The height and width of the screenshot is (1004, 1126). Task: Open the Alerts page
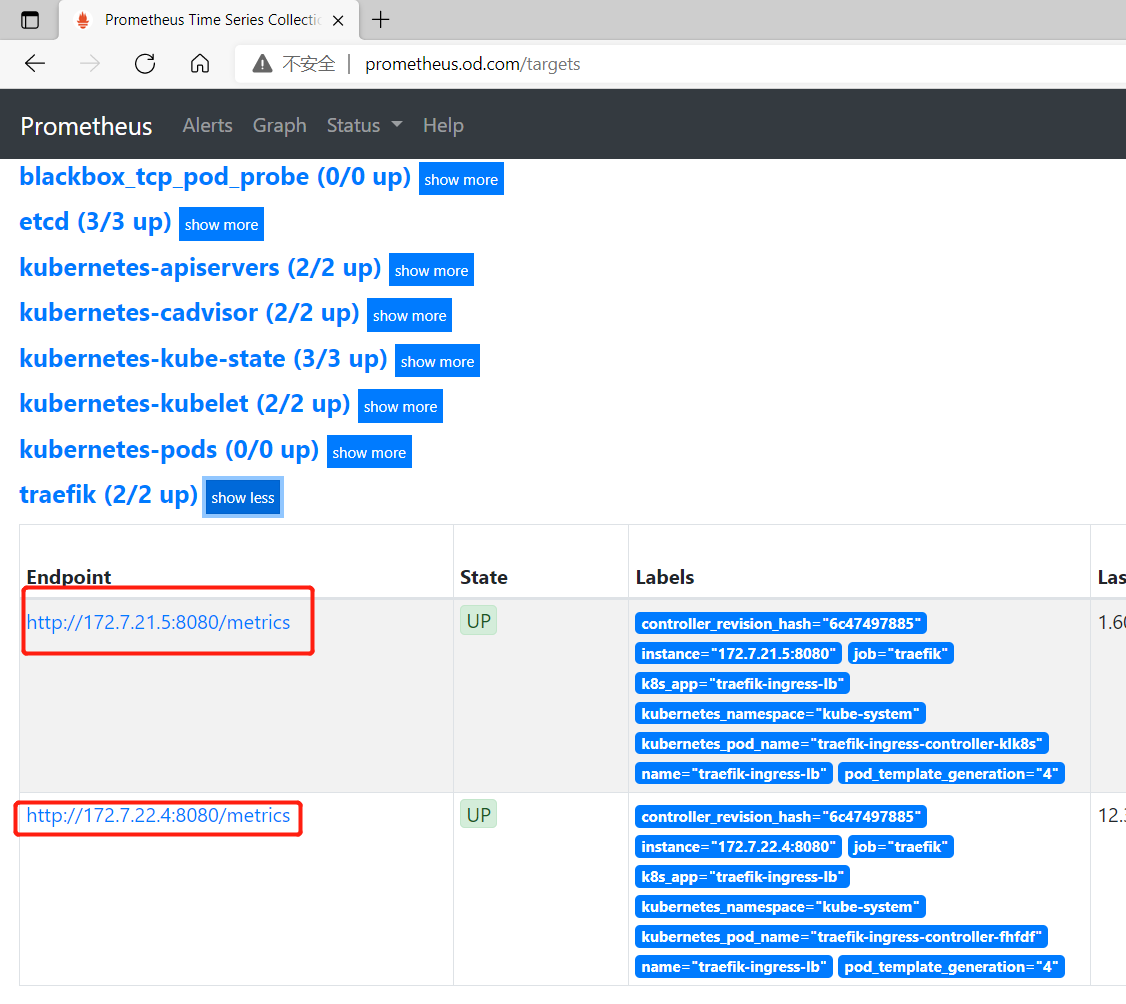[208, 125]
